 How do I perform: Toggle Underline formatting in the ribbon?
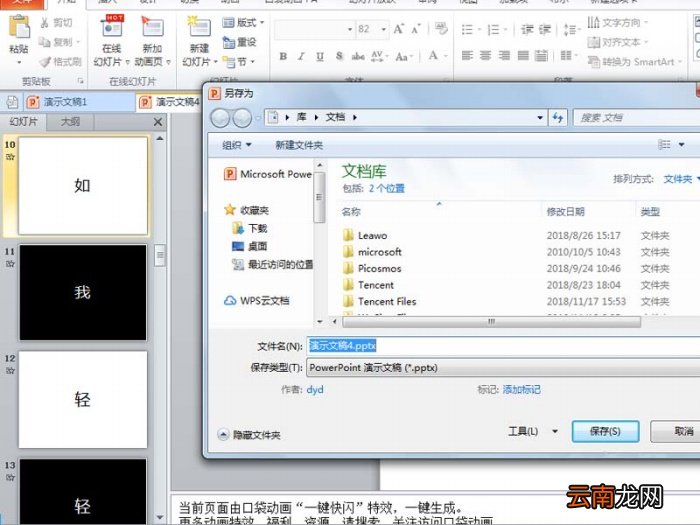tap(320, 56)
